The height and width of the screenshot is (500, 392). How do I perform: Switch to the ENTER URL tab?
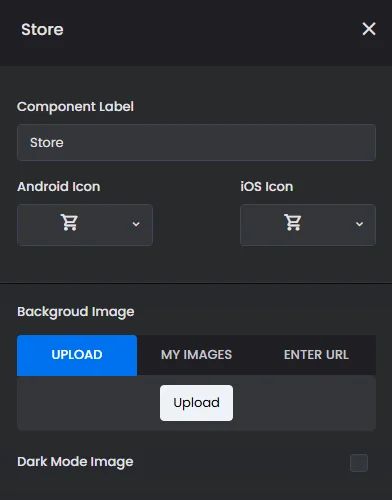click(316, 355)
